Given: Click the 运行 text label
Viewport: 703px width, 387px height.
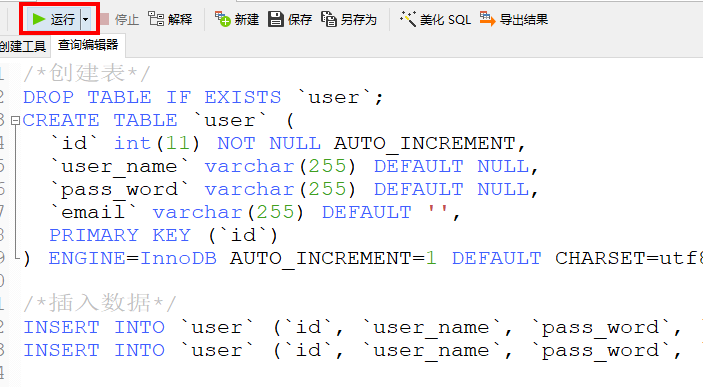Looking at the screenshot, I should 62,19.
